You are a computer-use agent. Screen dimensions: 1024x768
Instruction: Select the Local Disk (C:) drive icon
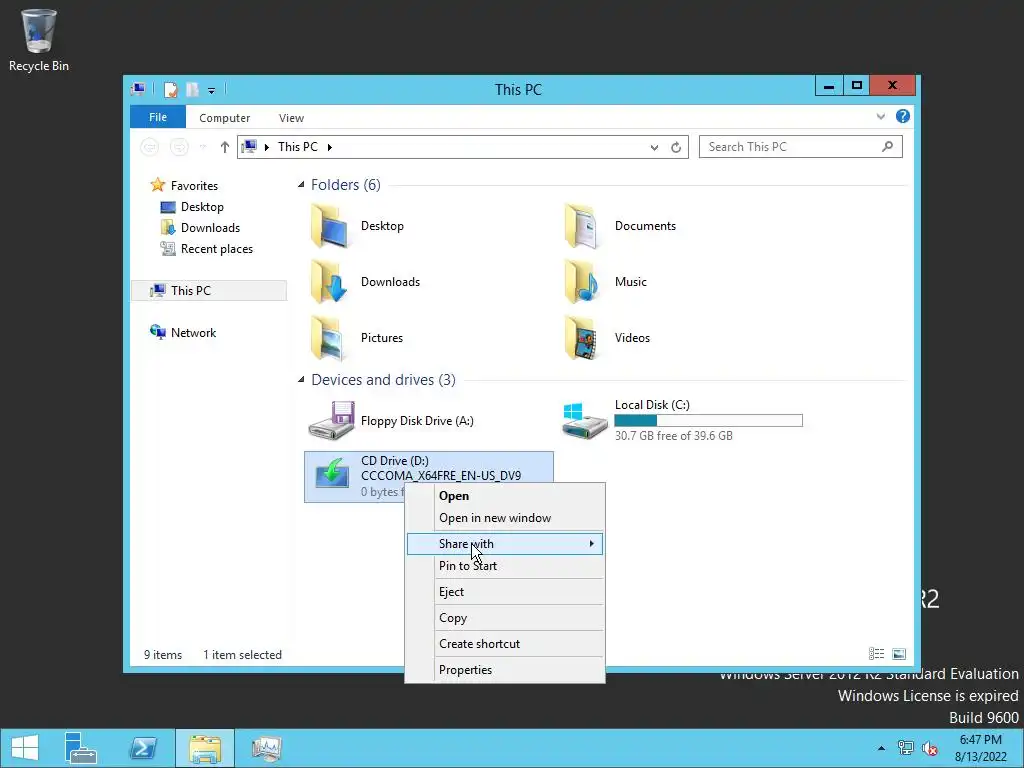(584, 421)
